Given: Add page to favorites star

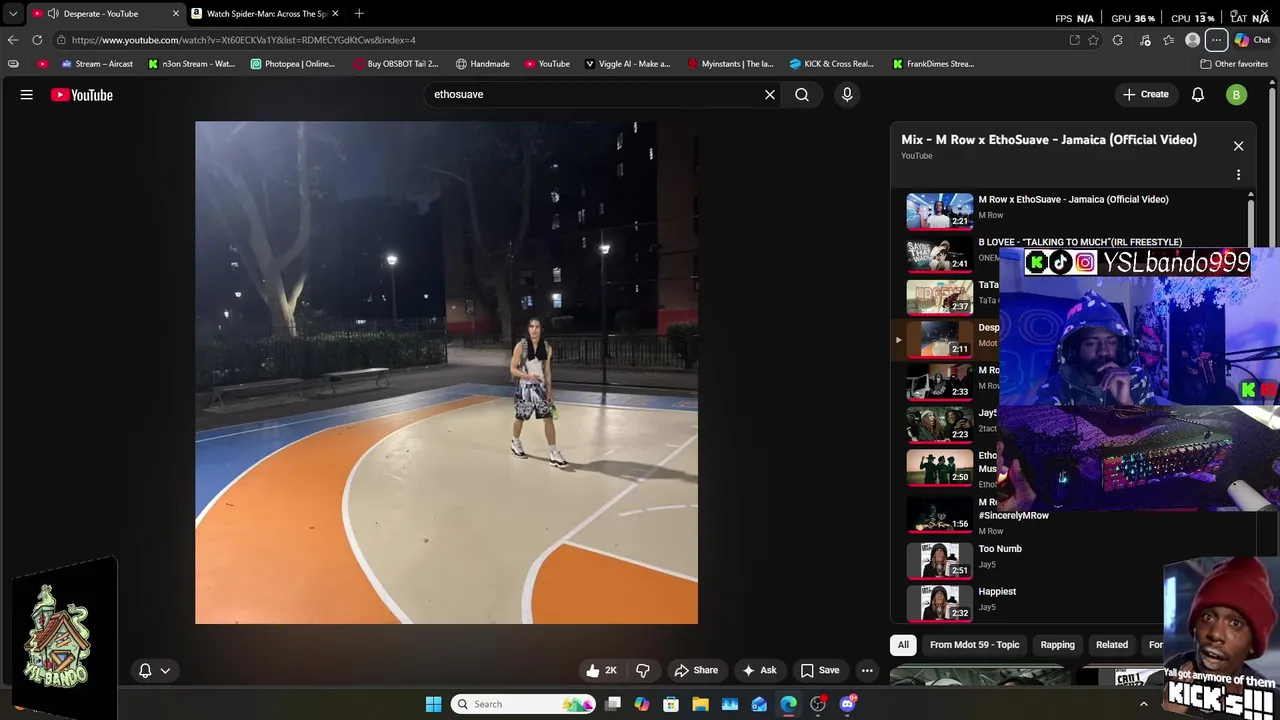Looking at the screenshot, I should tap(1094, 40).
